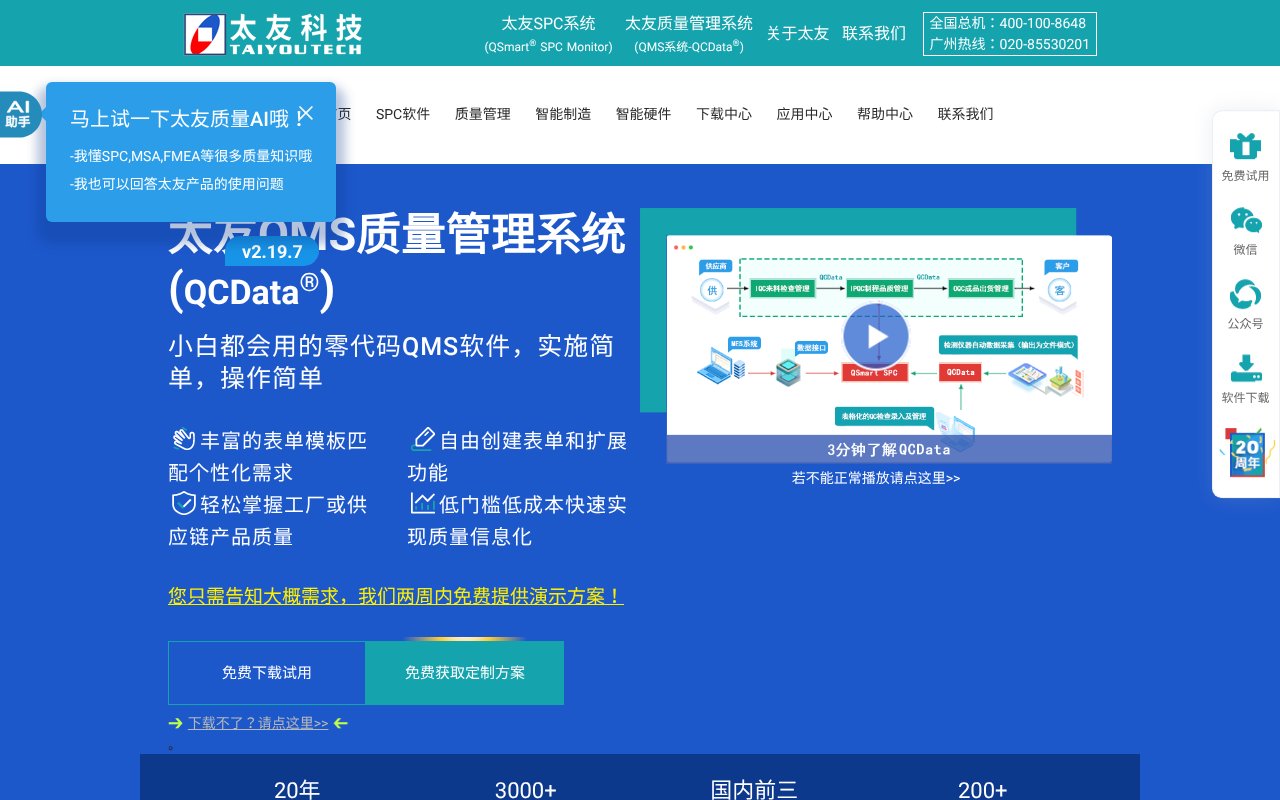This screenshot has width=1280, height=800.
Task: Open the 帮助中心 navigation tab
Action: coord(884,114)
